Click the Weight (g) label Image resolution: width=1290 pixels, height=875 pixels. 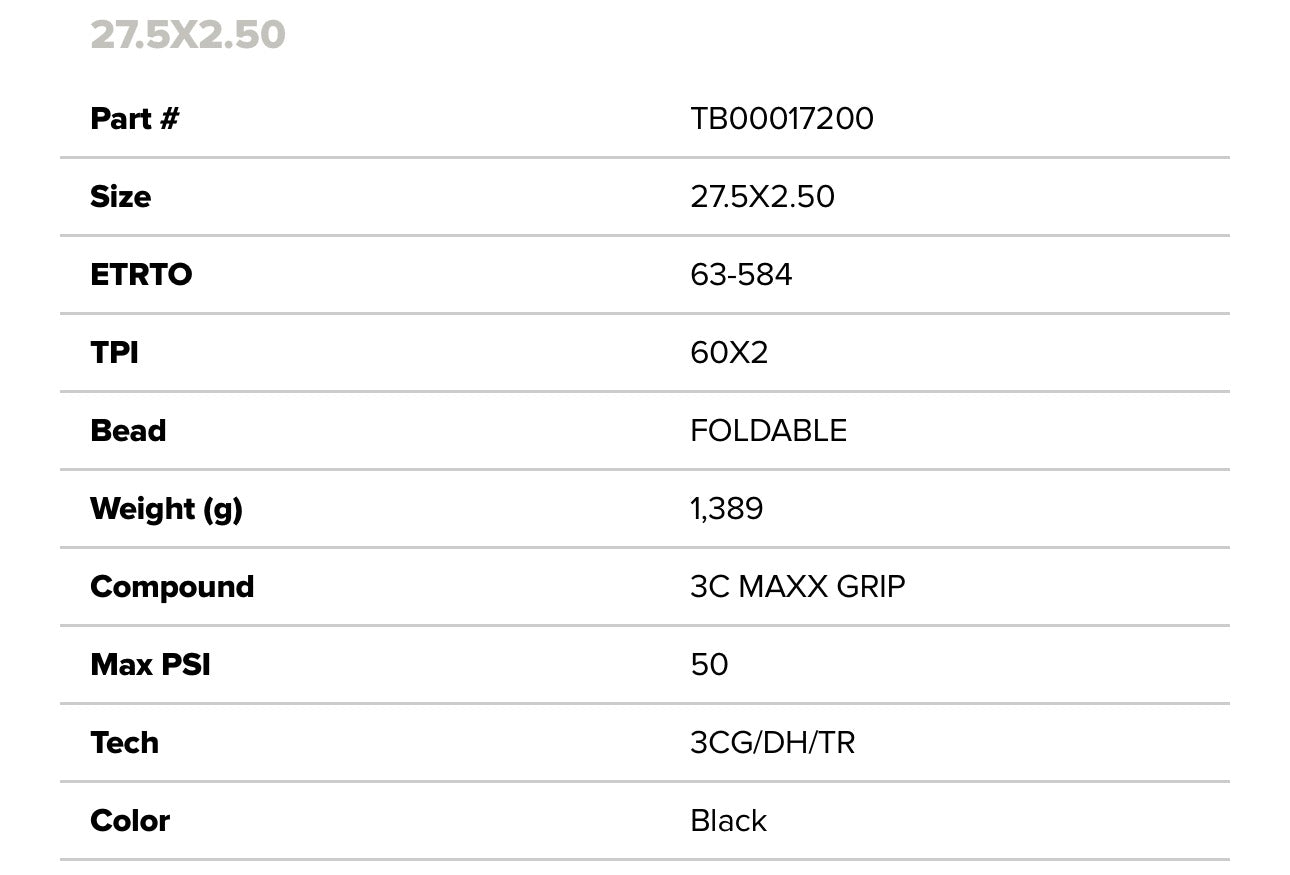[166, 509]
